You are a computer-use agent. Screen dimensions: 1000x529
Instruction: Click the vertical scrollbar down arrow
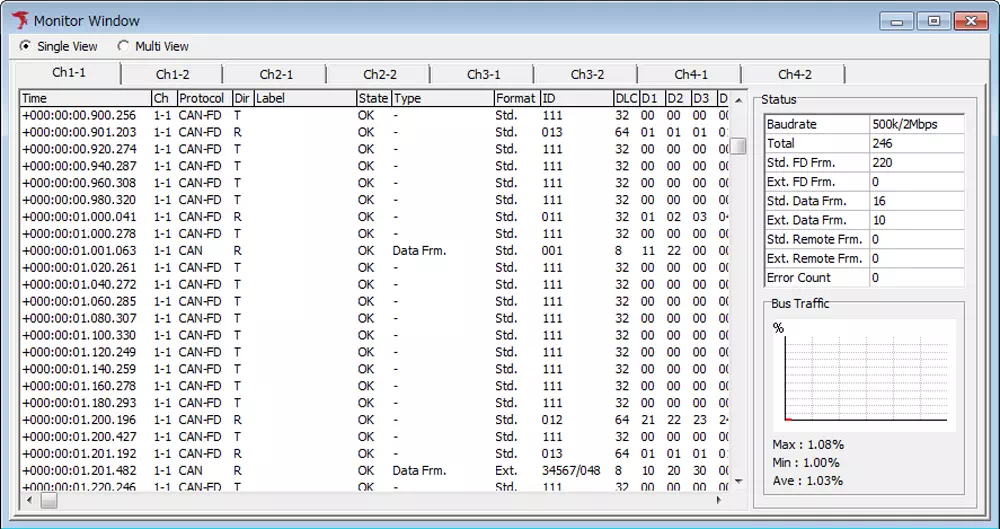pyautogui.click(x=738, y=481)
